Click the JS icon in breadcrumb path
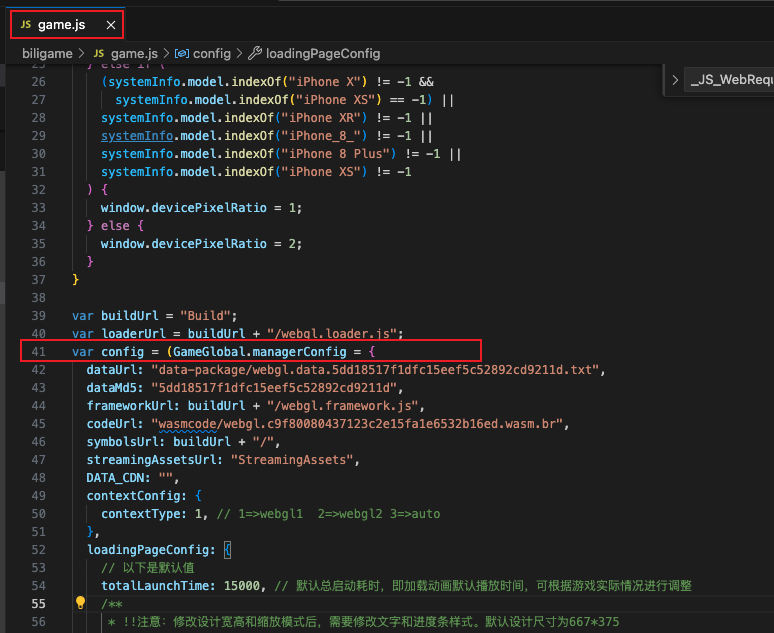774x633 pixels. point(99,53)
